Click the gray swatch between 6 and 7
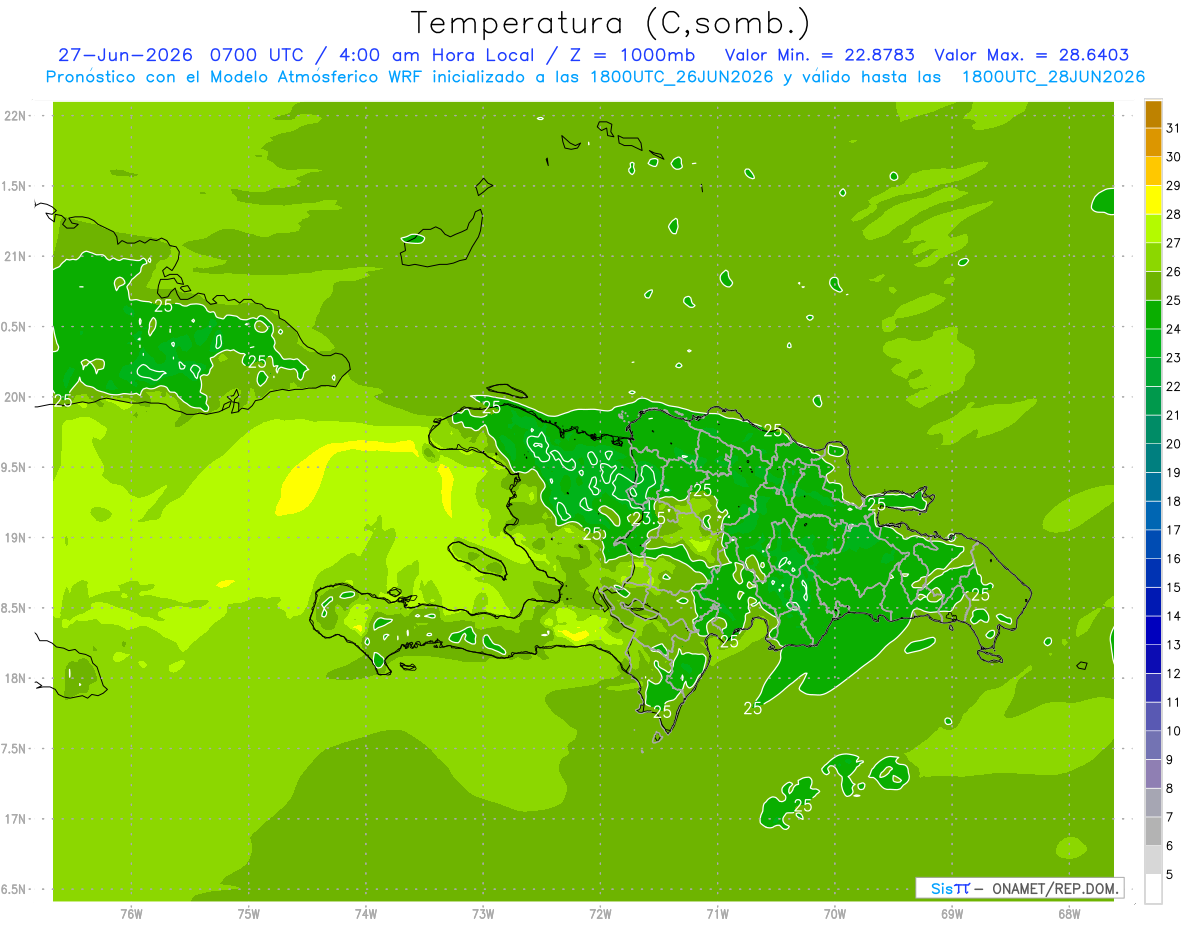1200x927 pixels. pos(1153,831)
